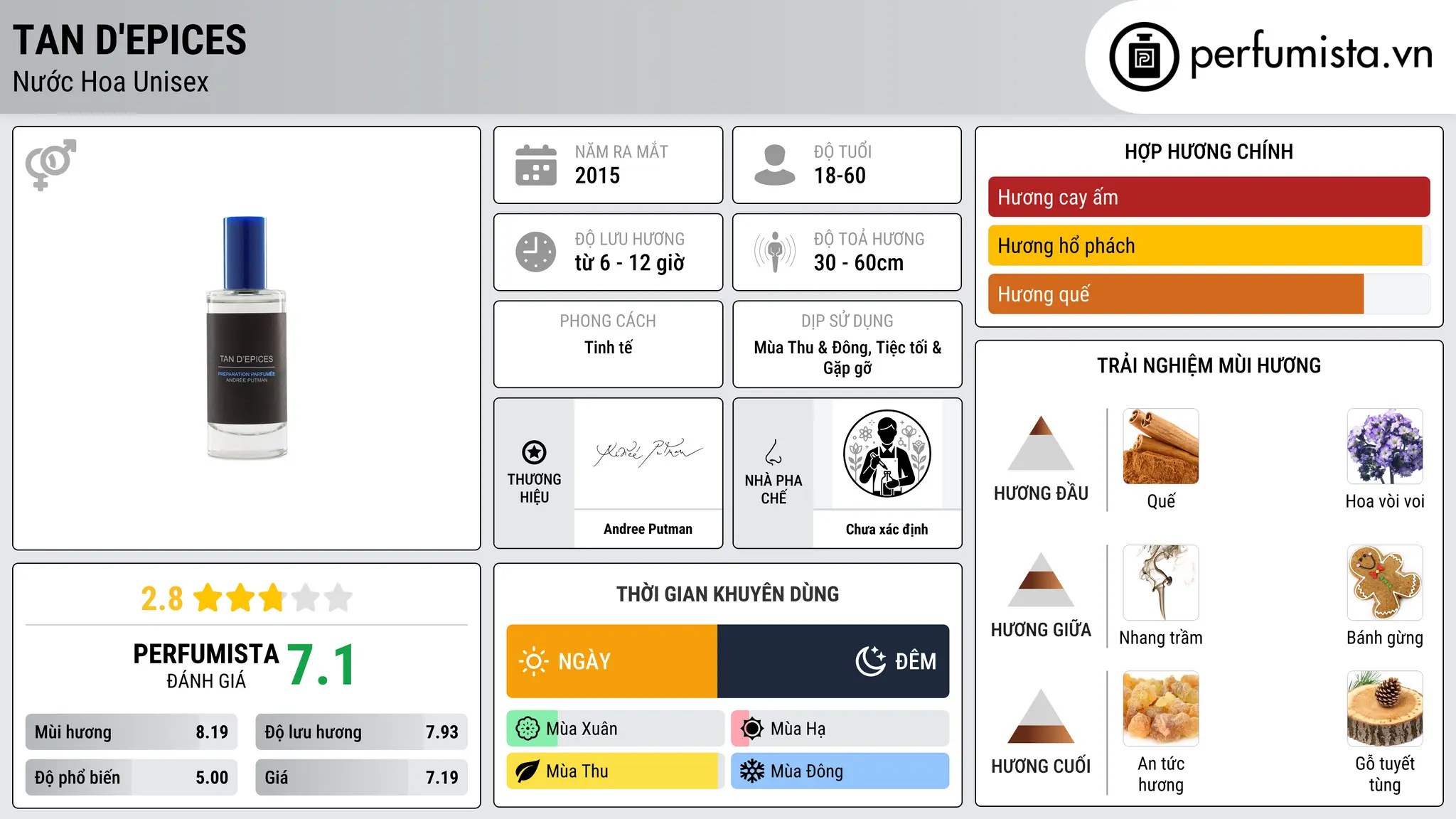Click the style value Tinh tế
Screen dimensions: 1456x819
tap(608, 348)
